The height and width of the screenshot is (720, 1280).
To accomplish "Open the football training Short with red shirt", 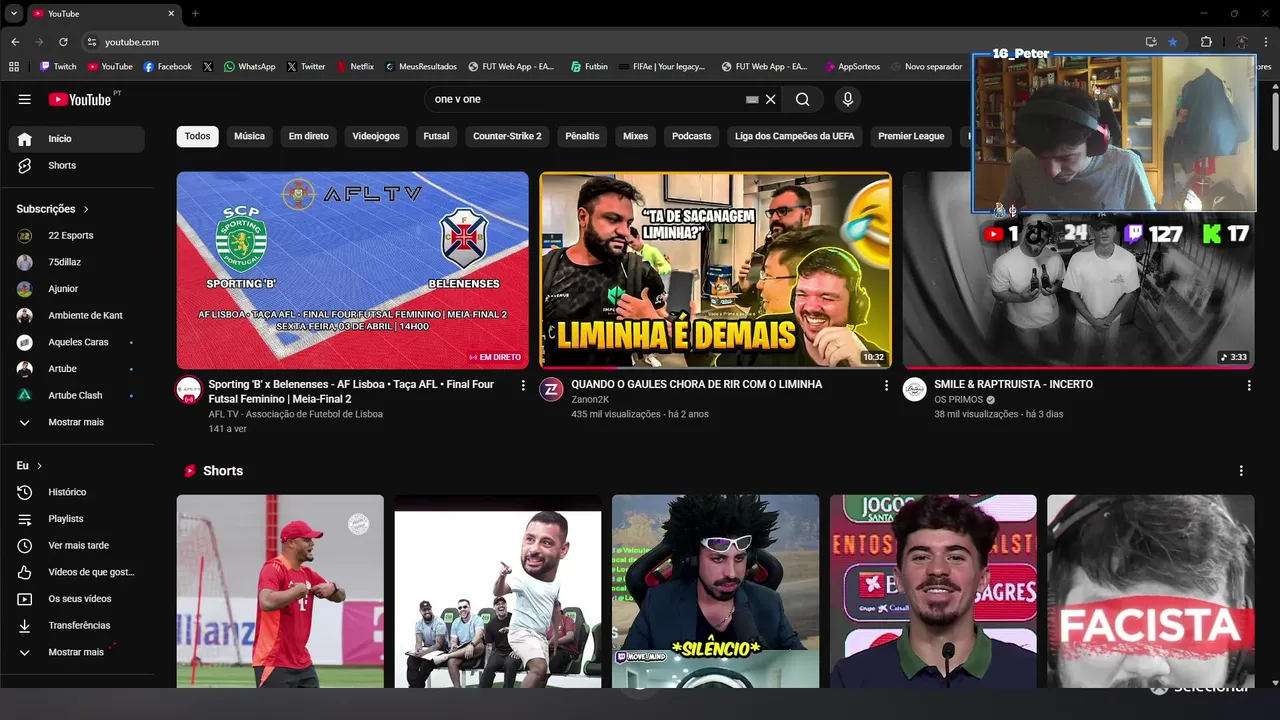I will pyautogui.click(x=280, y=591).
